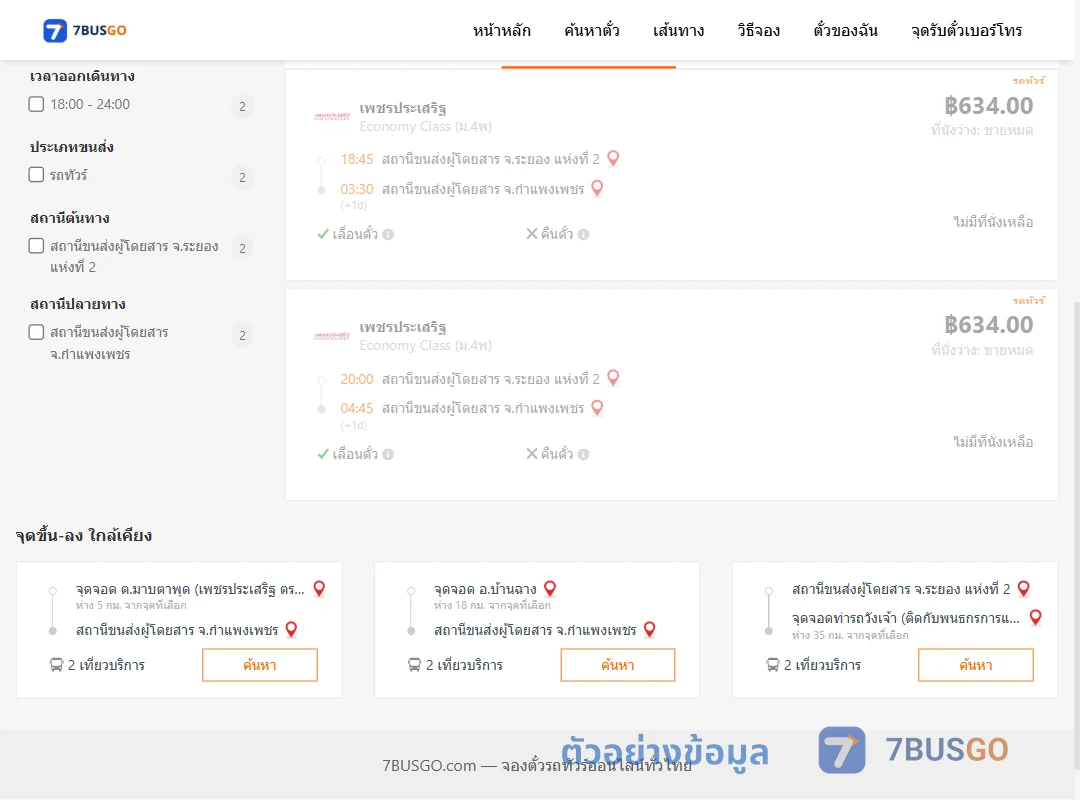Click the 04:45 arrival time

(356, 408)
